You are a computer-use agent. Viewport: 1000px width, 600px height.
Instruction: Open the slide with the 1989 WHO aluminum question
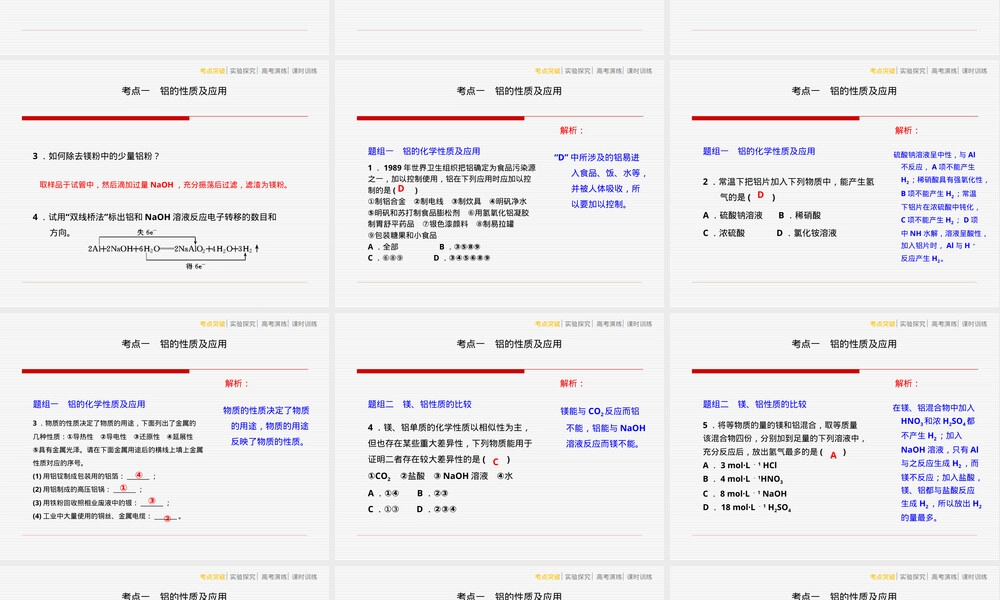pyautogui.click(x=499, y=184)
